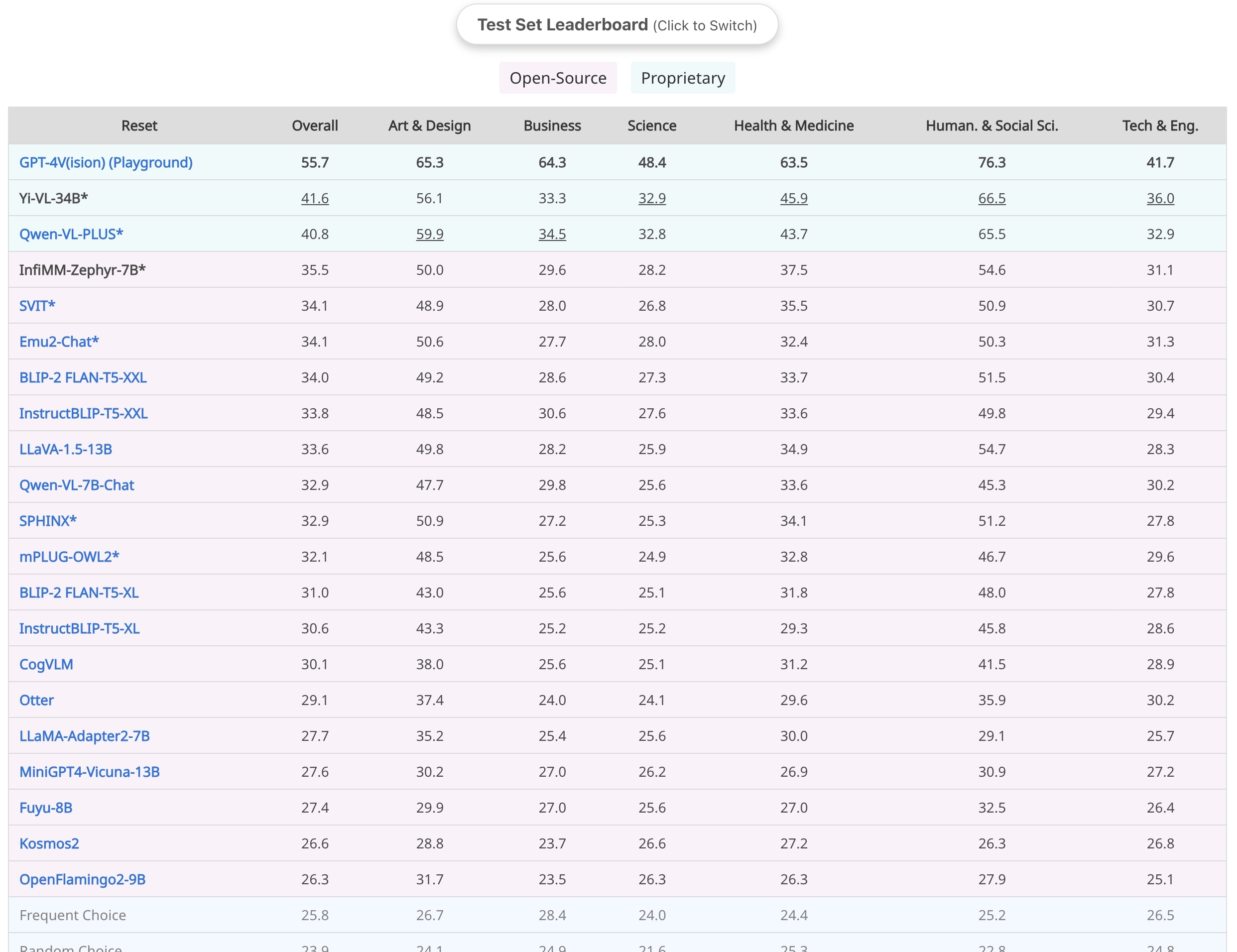Screen dimensions: 1237x952
Task: Sort by Science column header
Action: click(x=651, y=125)
